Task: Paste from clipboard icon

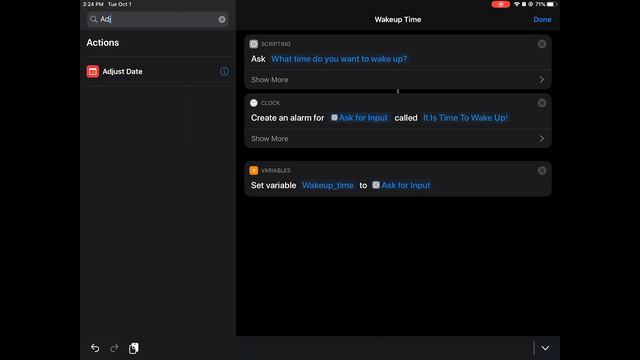Action: [133, 348]
